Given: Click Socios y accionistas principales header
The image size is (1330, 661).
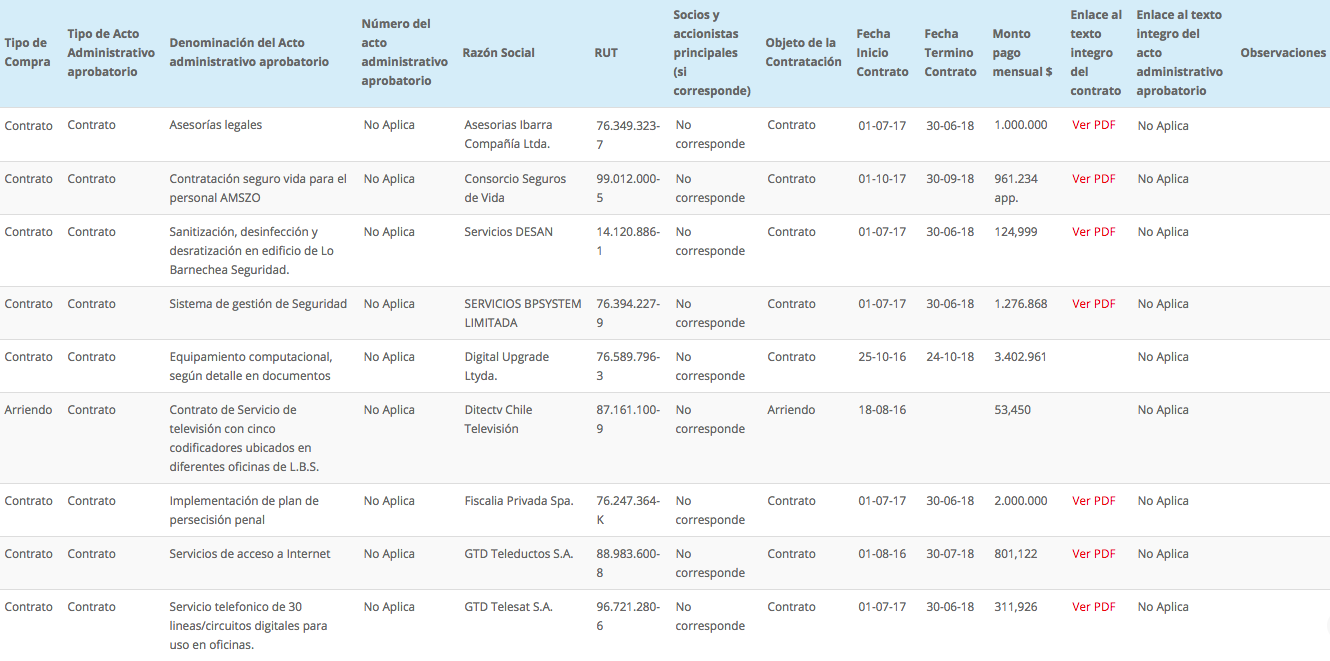Looking at the screenshot, I should (712, 53).
